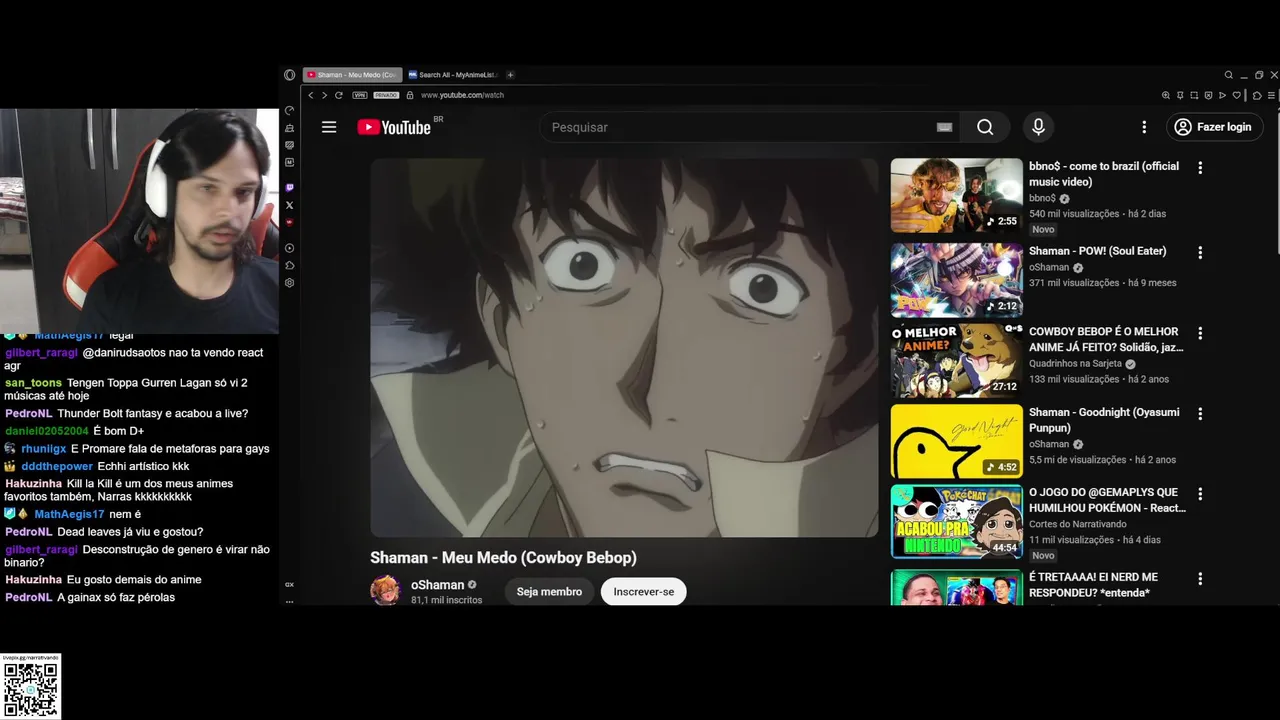The image size is (1280, 720).
Task: Open page zoom/find icon in address bar
Action: click(x=1166, y=95)
